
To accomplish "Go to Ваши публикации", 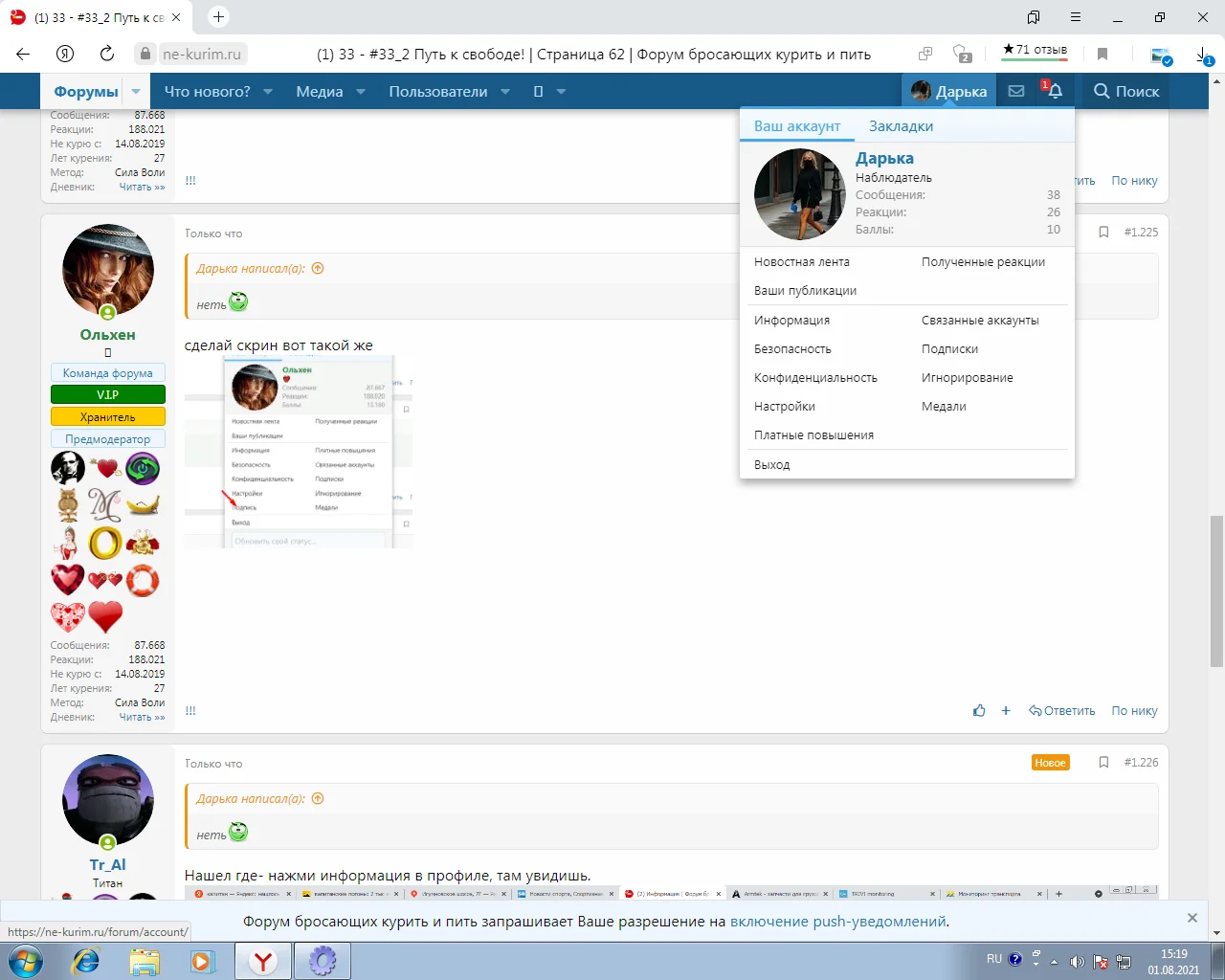I will pos(806,291).
